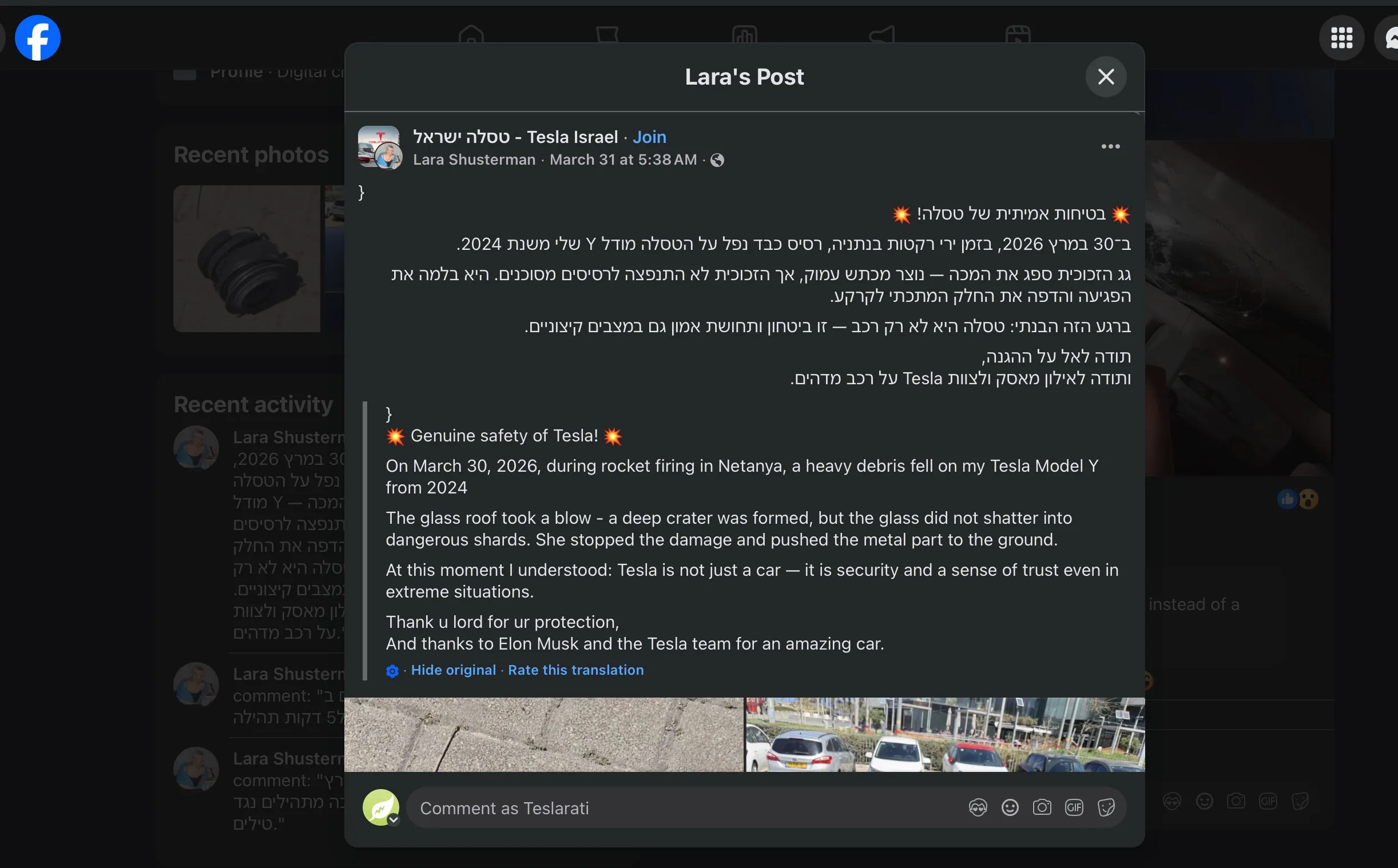Attach a photo using camera icon

click(1042, 809)
